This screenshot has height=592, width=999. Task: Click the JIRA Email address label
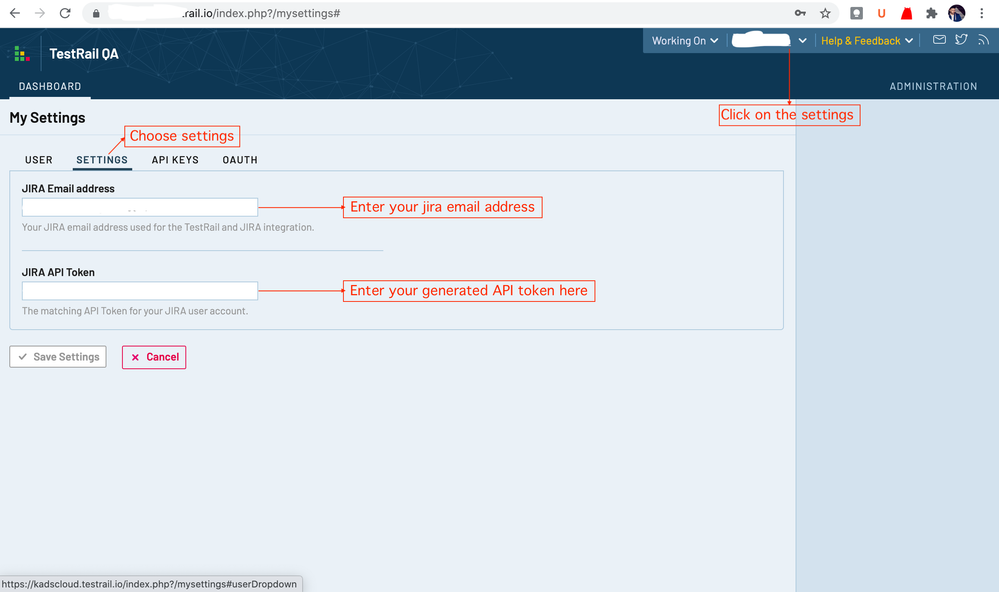68,189
